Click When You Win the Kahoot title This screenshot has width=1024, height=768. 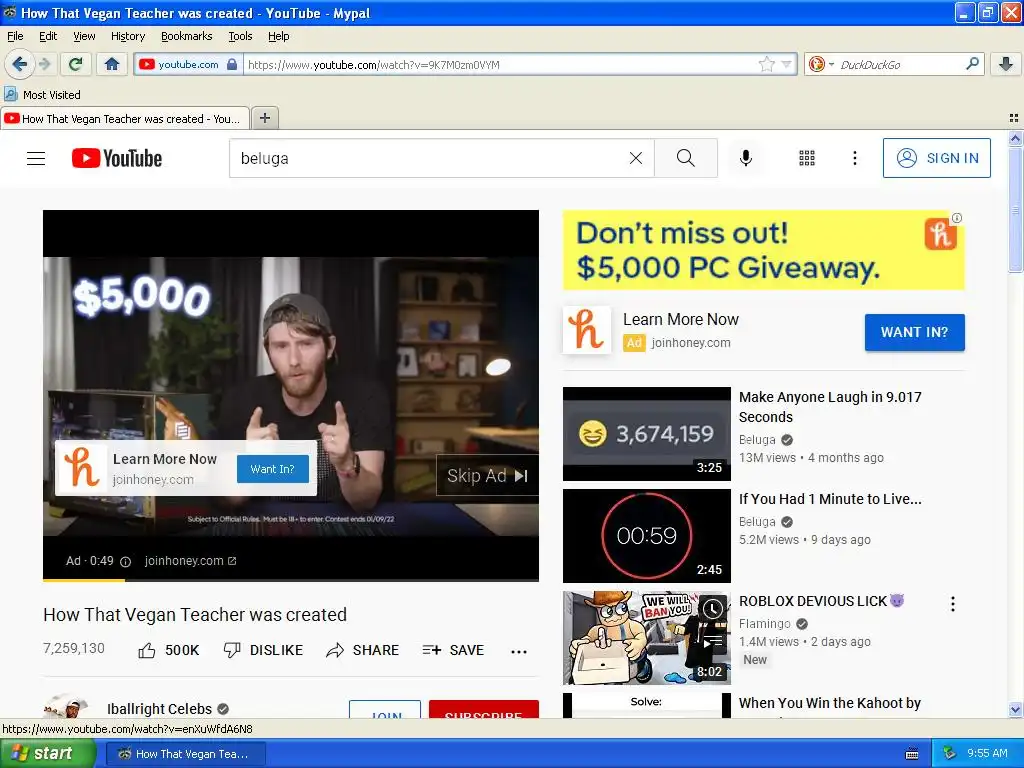point(829,703)
